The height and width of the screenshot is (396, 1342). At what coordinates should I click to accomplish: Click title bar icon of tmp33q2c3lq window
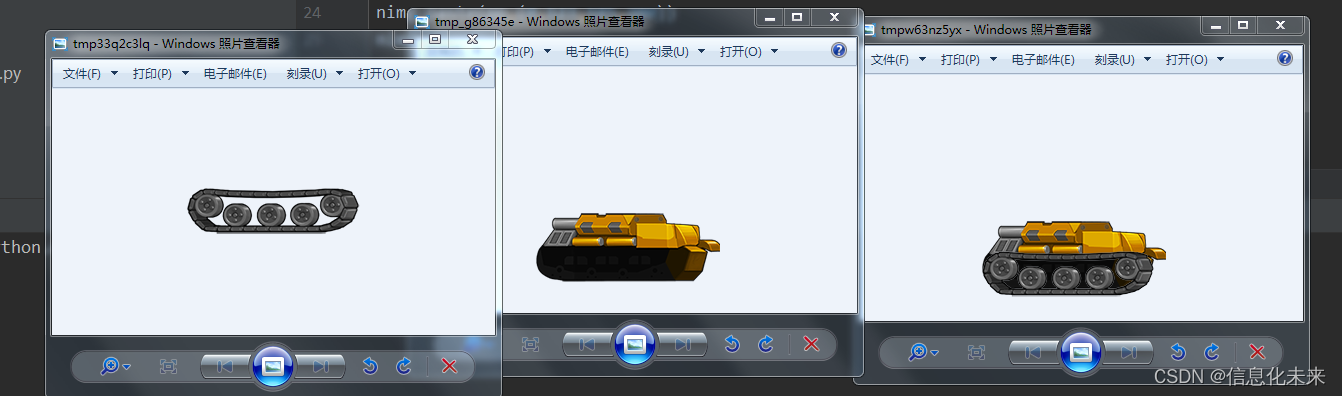[60, 43]
